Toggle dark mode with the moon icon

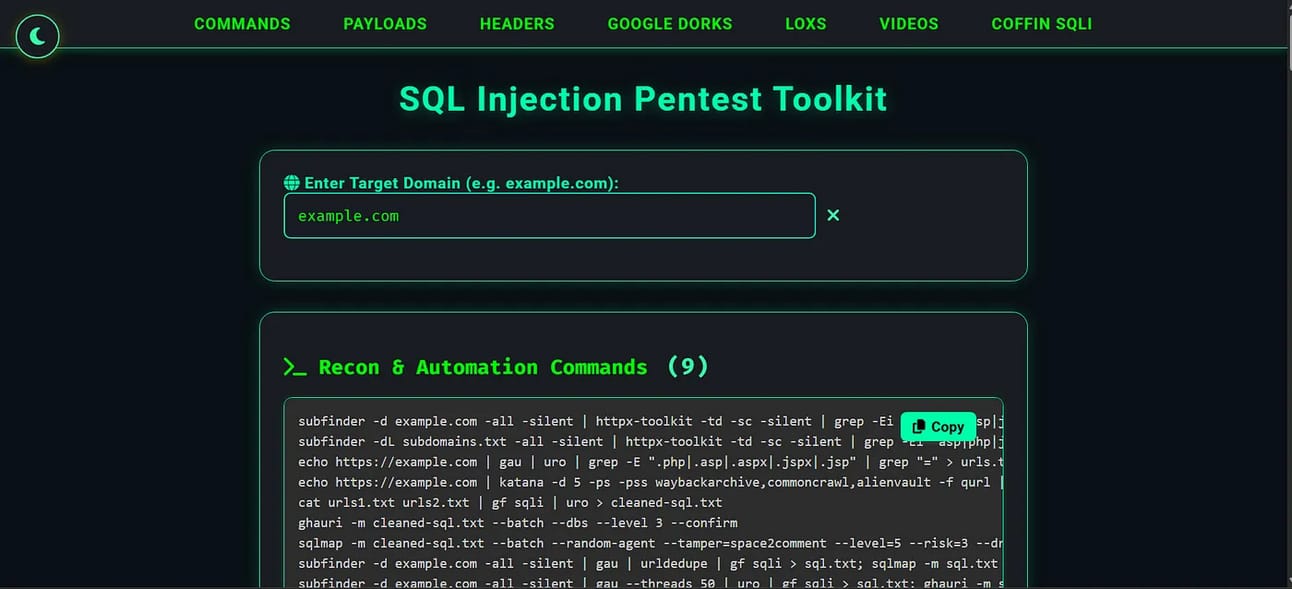tap(37, 37)
